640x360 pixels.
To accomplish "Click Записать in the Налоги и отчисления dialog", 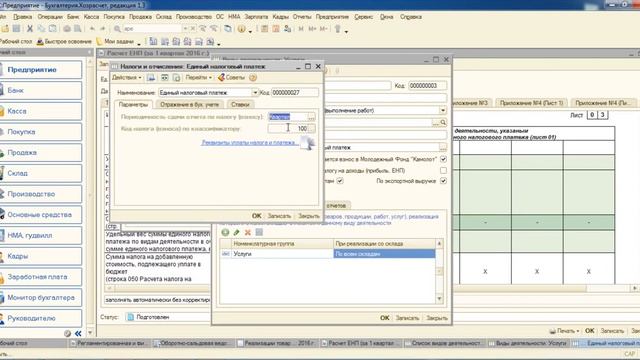I will point(279,216).
